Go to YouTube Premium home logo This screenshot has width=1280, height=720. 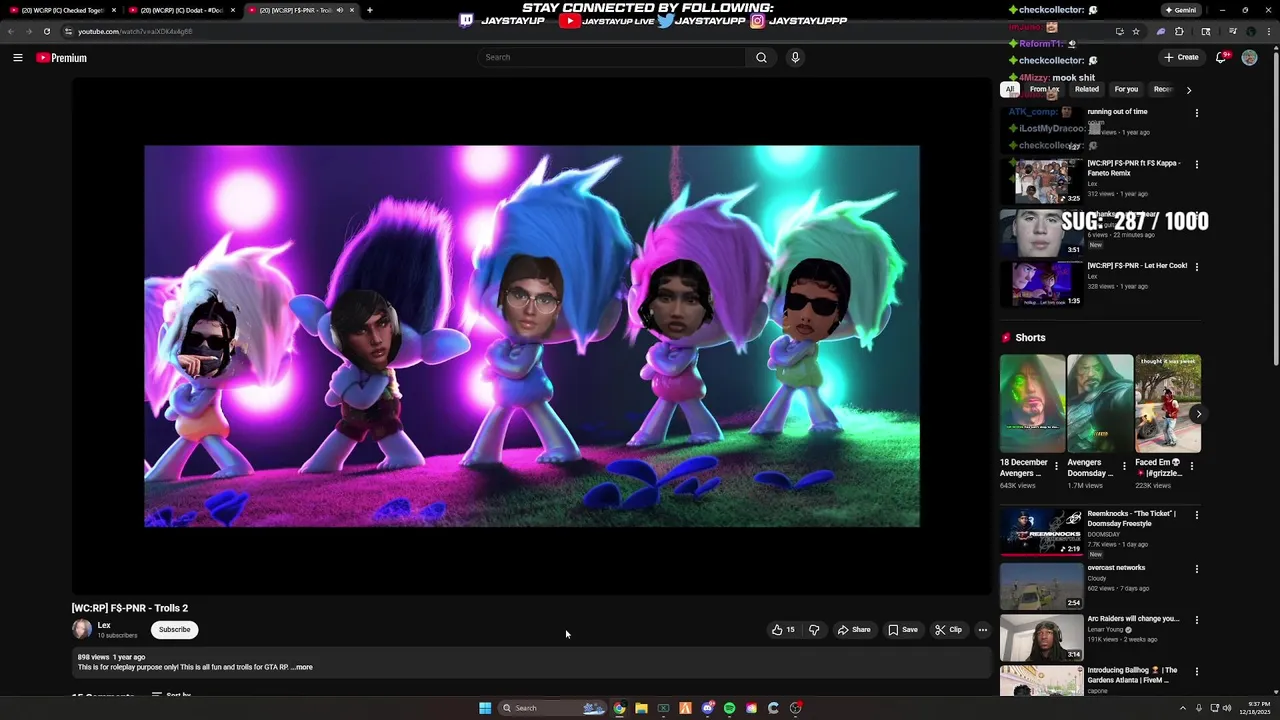click(62, 58)
